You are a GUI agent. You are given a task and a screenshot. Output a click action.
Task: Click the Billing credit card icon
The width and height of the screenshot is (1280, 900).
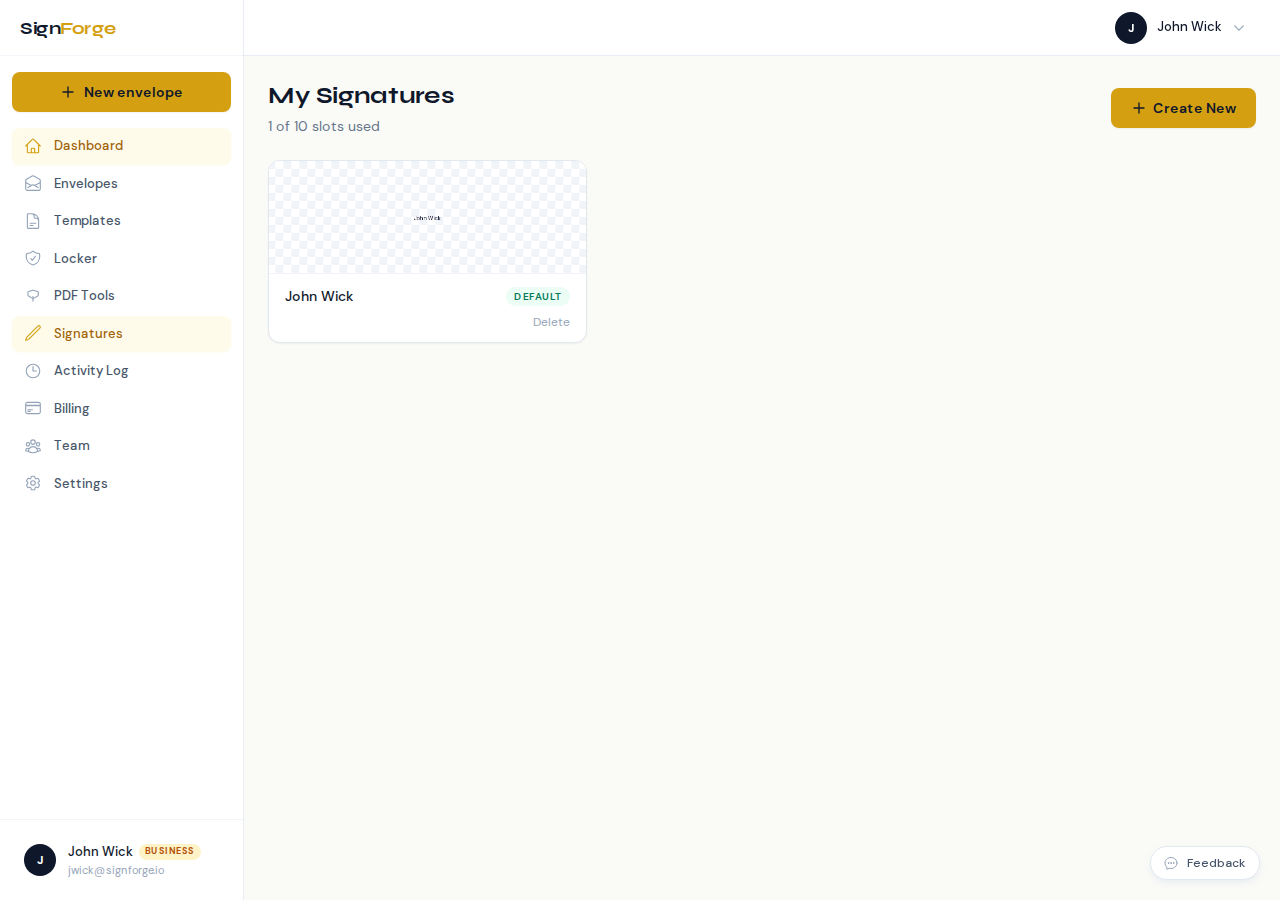point(33,409)
